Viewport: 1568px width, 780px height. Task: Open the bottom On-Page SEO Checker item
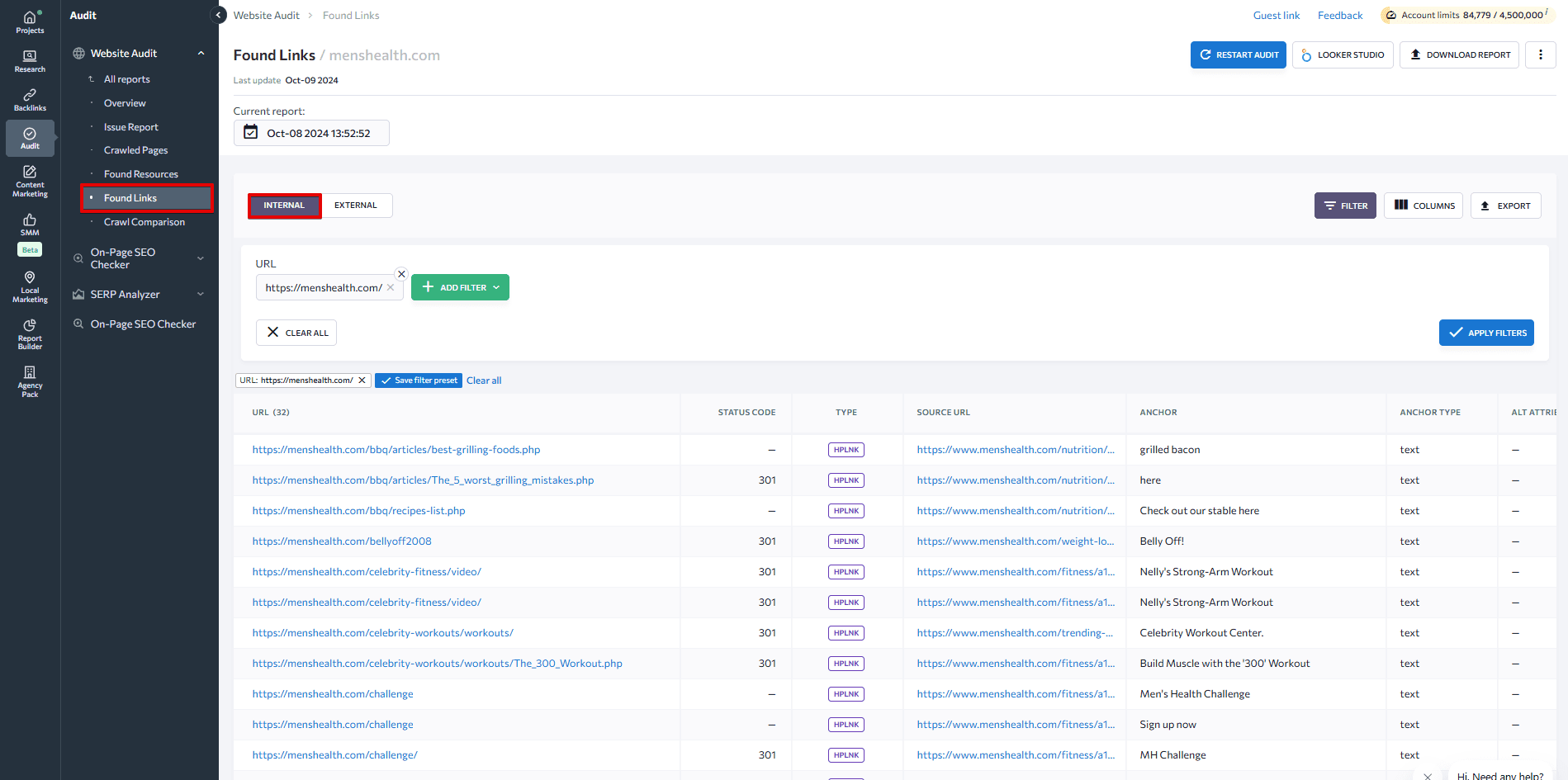click(143, 324)
